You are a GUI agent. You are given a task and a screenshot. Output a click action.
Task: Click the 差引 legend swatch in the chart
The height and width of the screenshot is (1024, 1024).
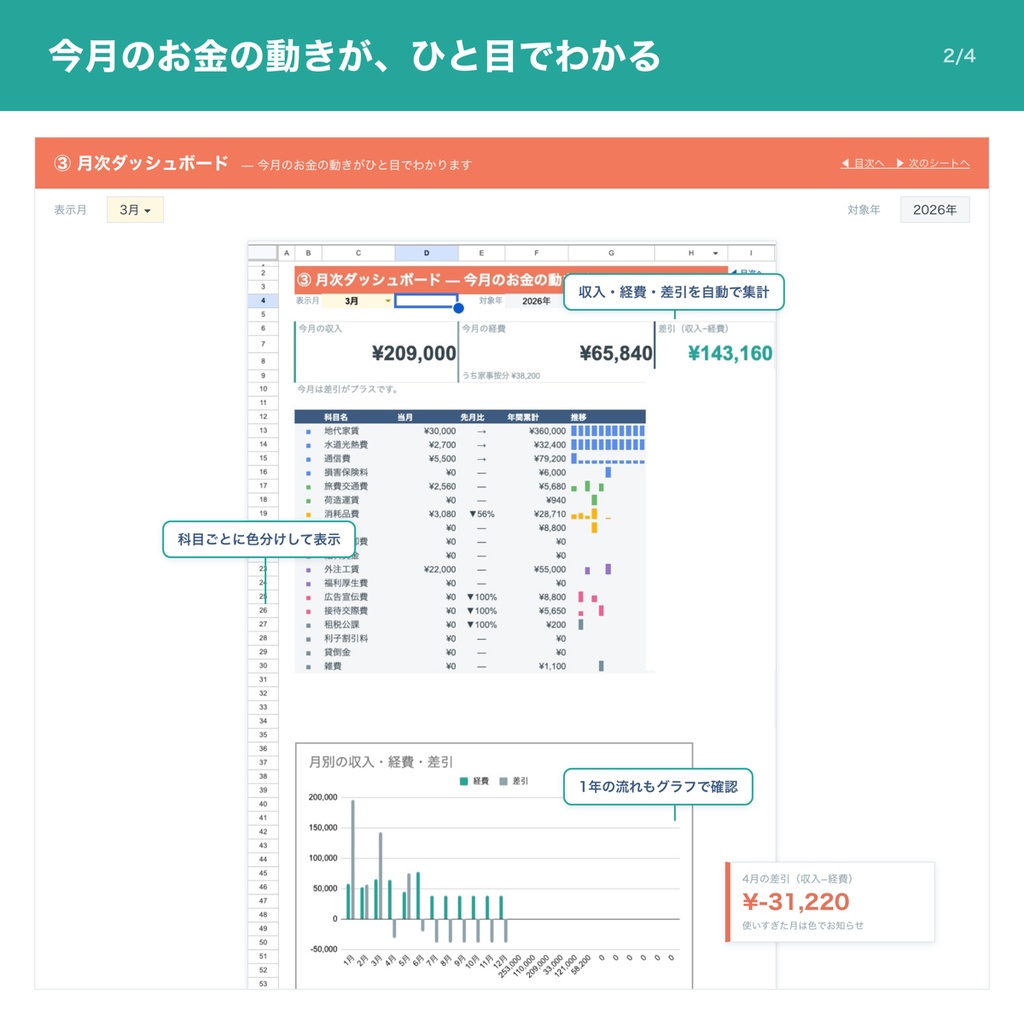[503, 781]
